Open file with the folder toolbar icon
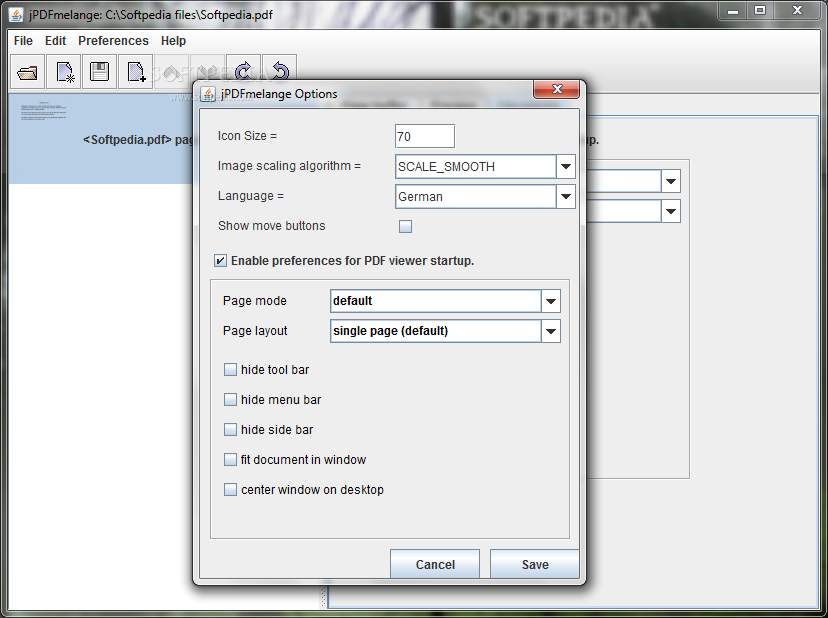Screen dimensions: 828x618 27,72
